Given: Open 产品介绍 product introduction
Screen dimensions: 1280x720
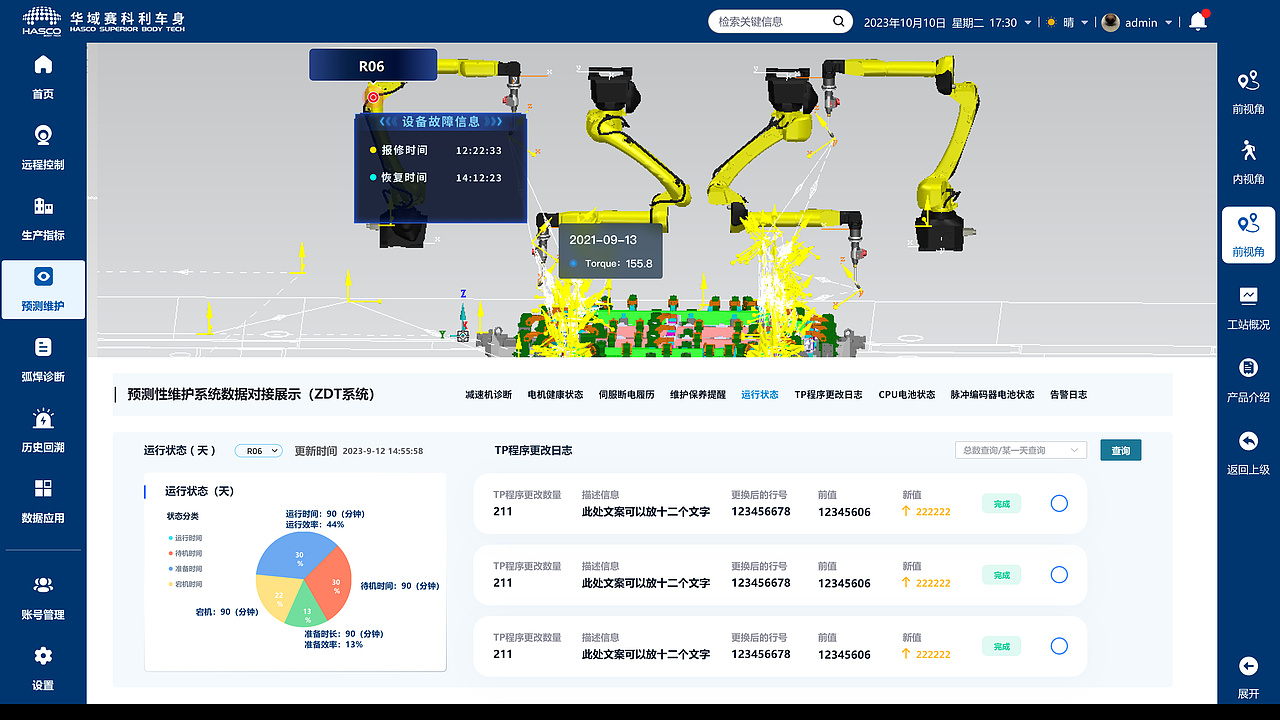Looking at the screenshot, I should click(1248, 380).
